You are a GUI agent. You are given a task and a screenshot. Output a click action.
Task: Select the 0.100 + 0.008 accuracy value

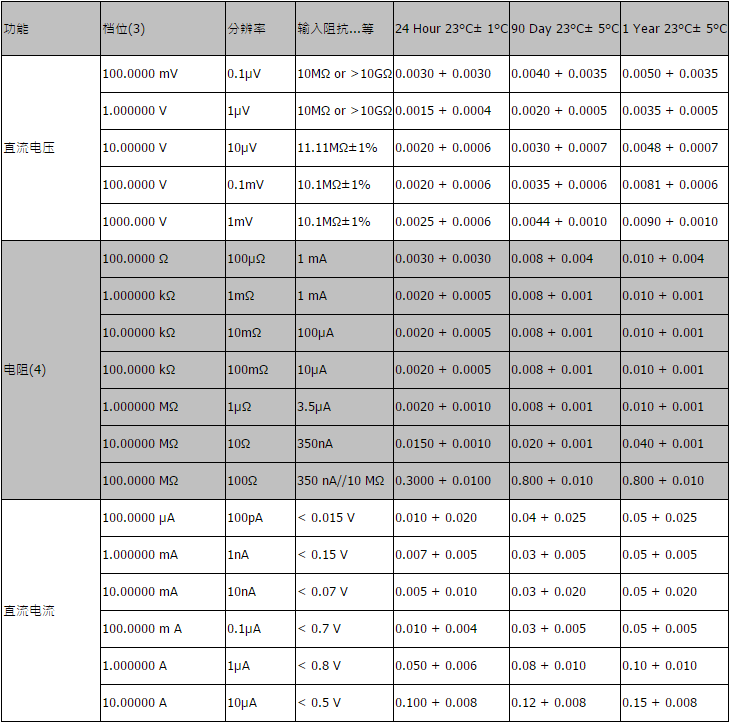click(x=436, y=703)
